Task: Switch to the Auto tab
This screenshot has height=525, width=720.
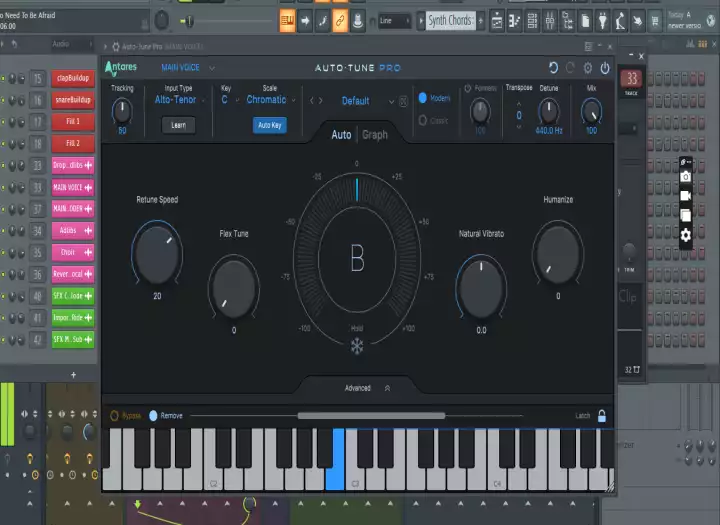Action: (x=341, y=135)
